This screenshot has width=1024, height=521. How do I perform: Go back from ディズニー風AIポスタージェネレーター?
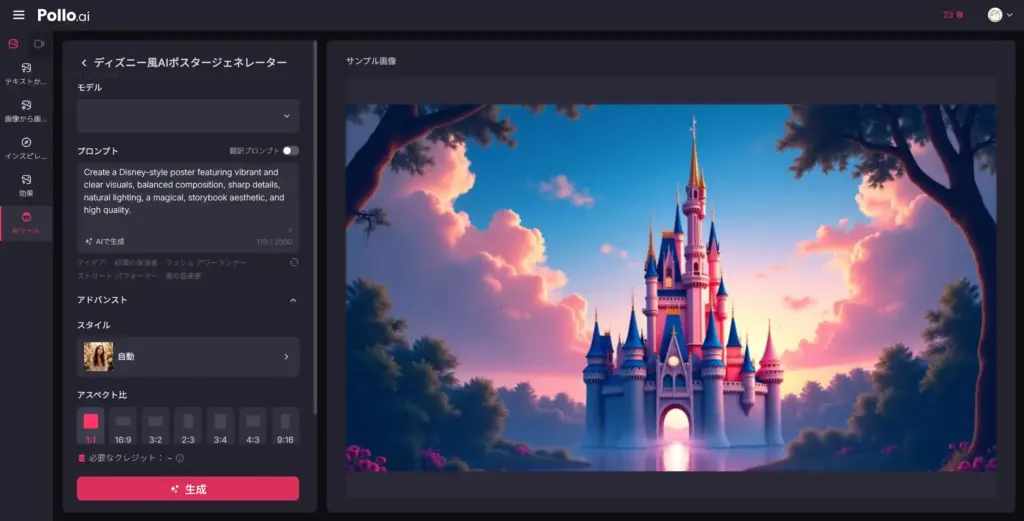(84, 63)
